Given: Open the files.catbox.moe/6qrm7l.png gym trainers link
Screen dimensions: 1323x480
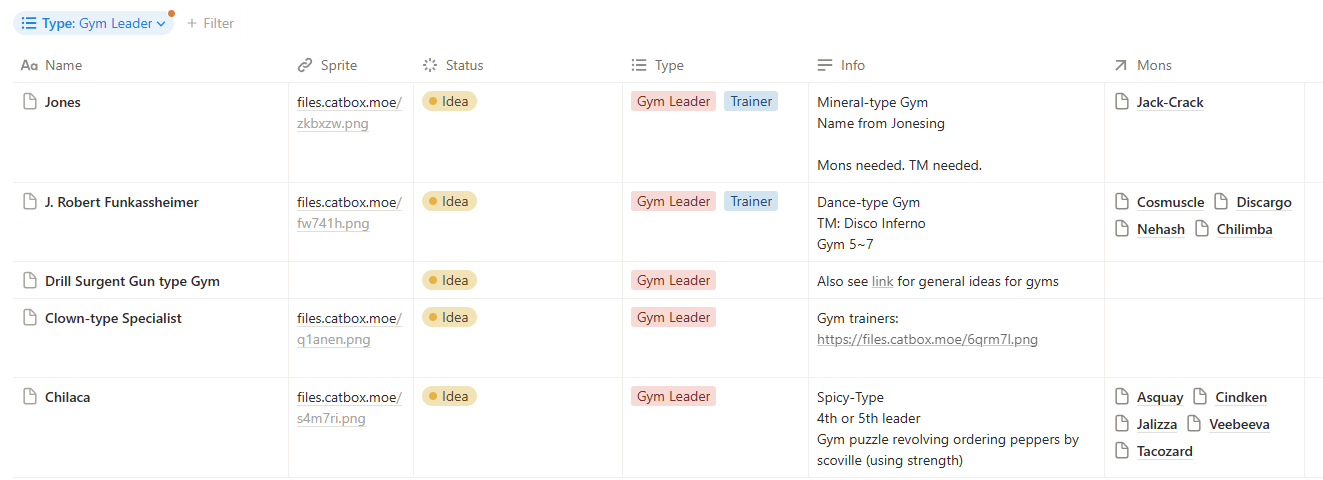Looking at the screenshot, I should [x=927, y=340].
